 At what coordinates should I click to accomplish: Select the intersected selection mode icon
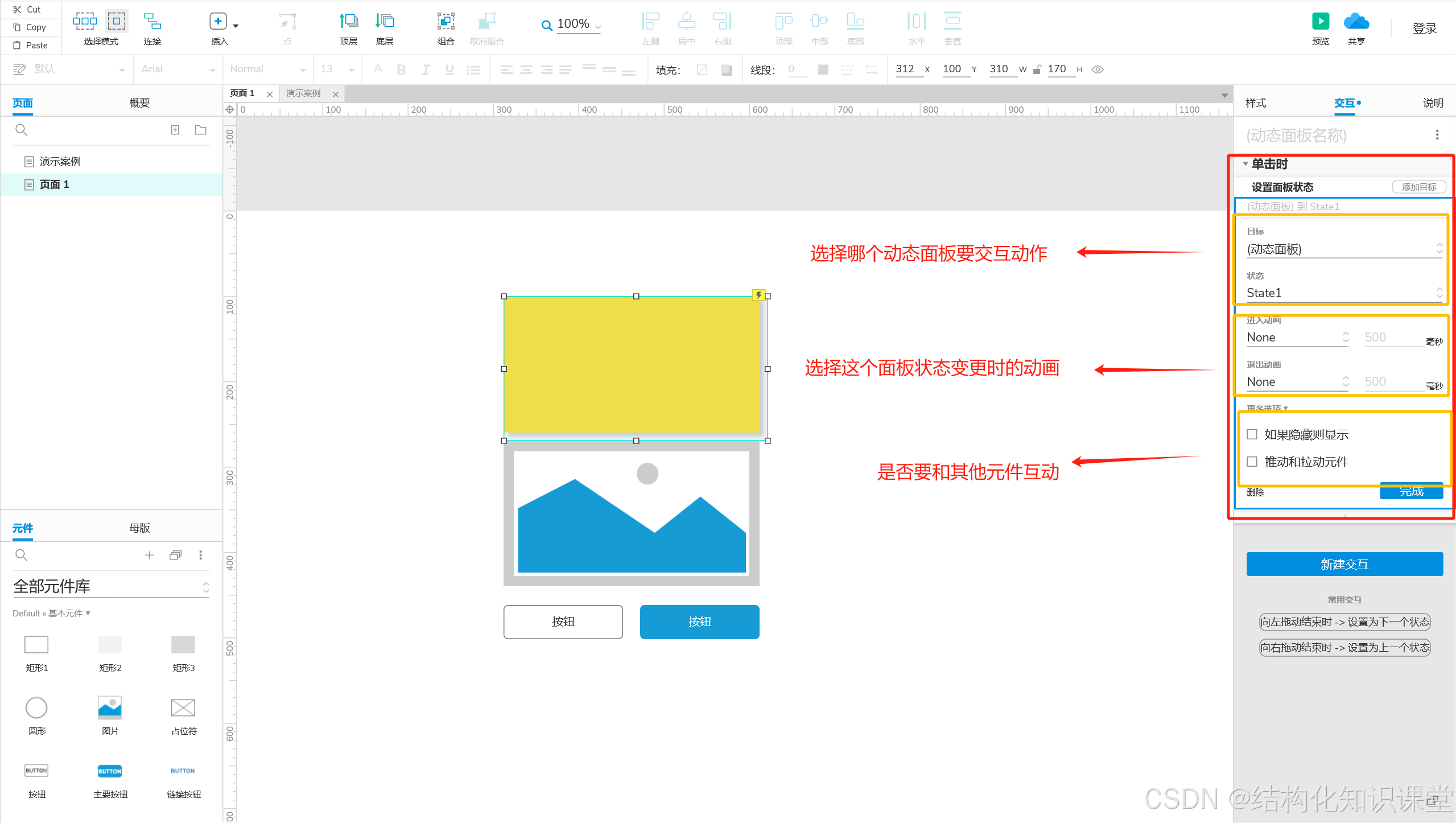[85, 22]
